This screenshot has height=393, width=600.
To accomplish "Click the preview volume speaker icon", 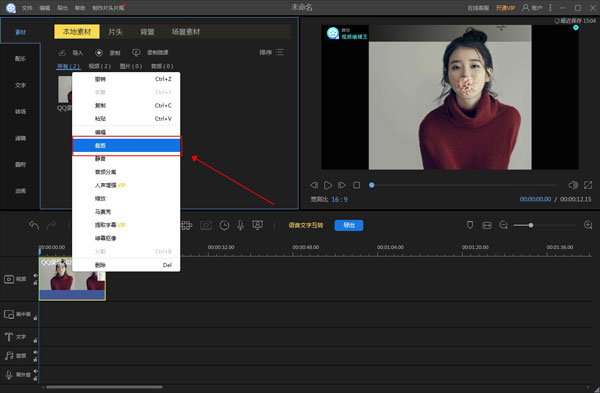I will pos(573,185).
